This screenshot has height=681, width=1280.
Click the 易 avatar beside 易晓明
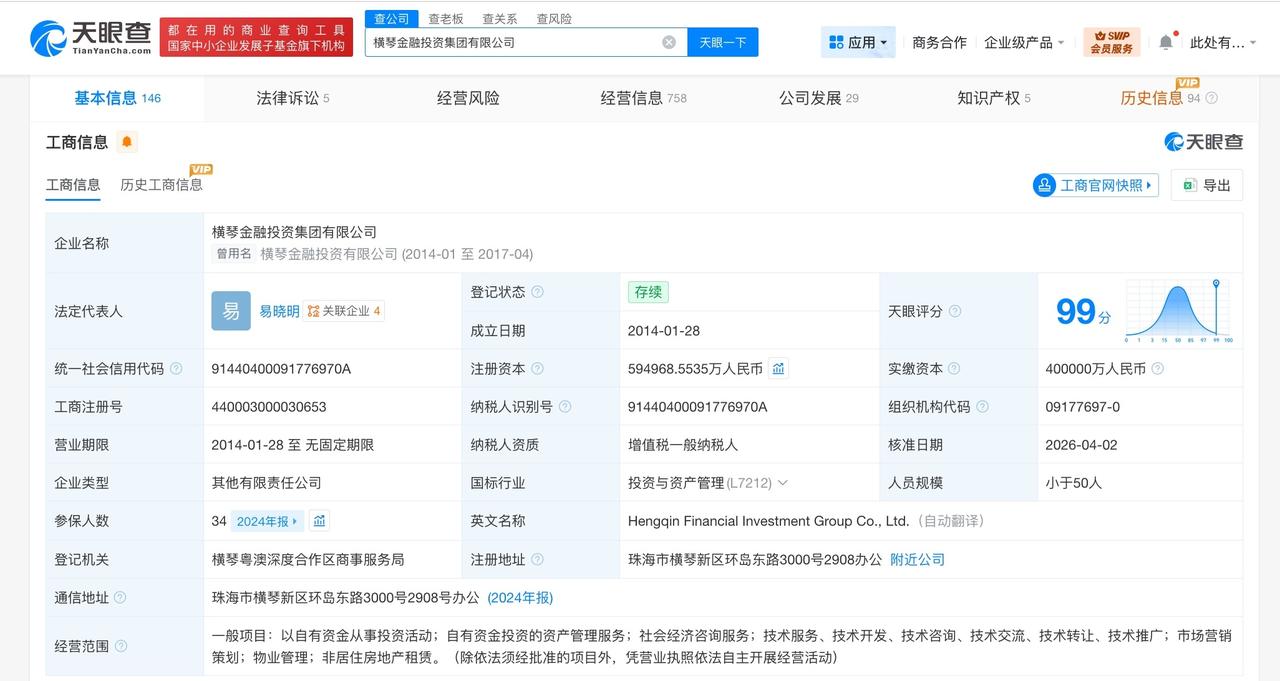click(x=231, y=311)
